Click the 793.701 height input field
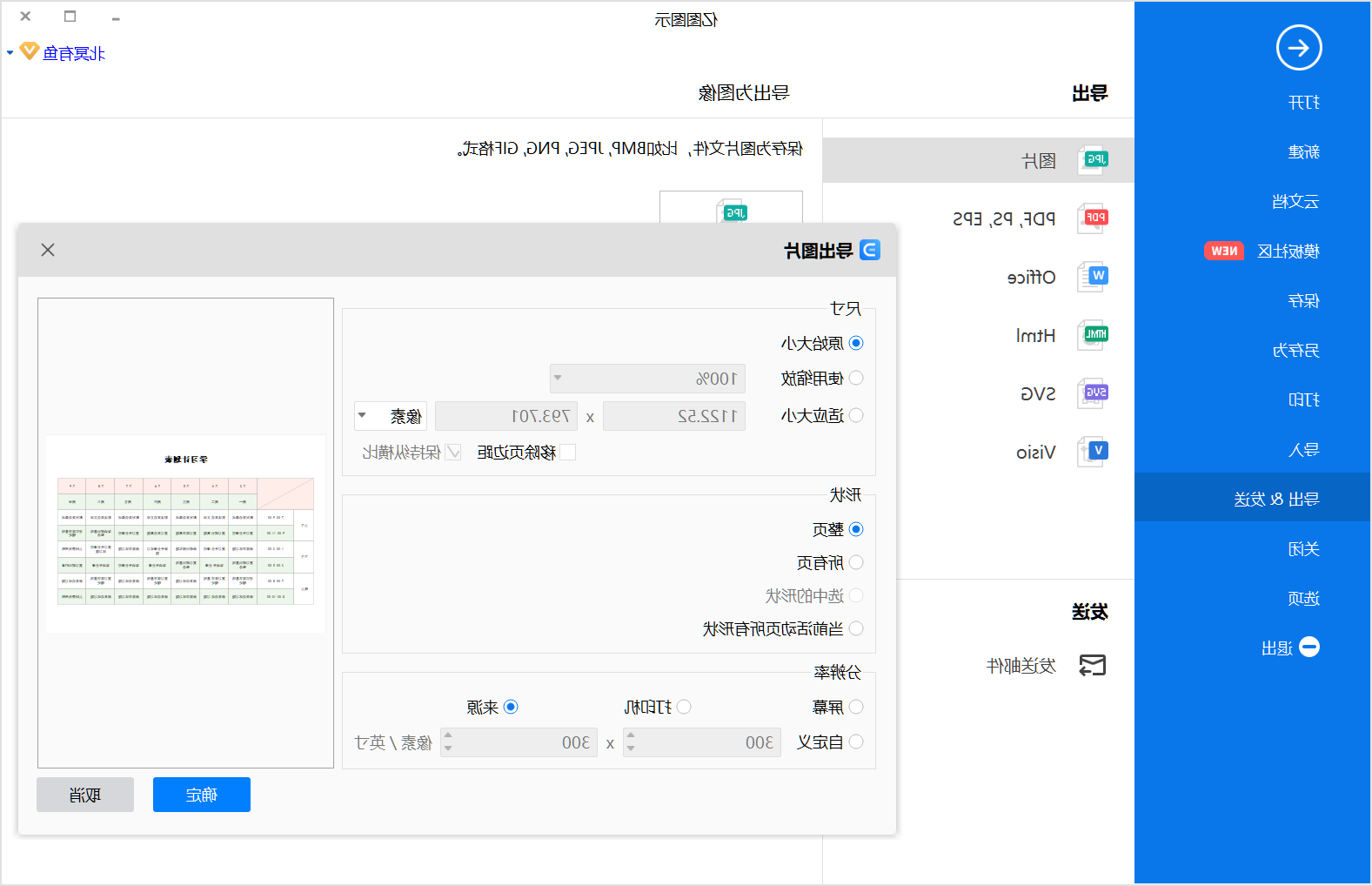This screenshot has width=1372, height=886. 506,416
